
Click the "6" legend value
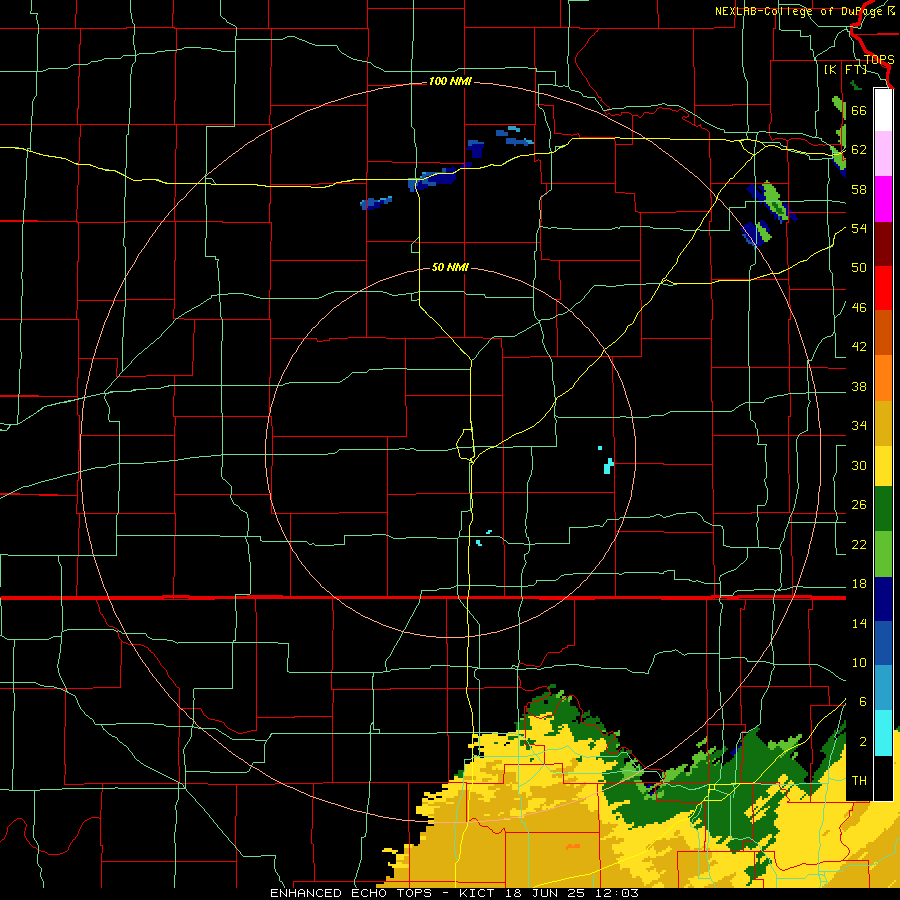coord(862,702)
